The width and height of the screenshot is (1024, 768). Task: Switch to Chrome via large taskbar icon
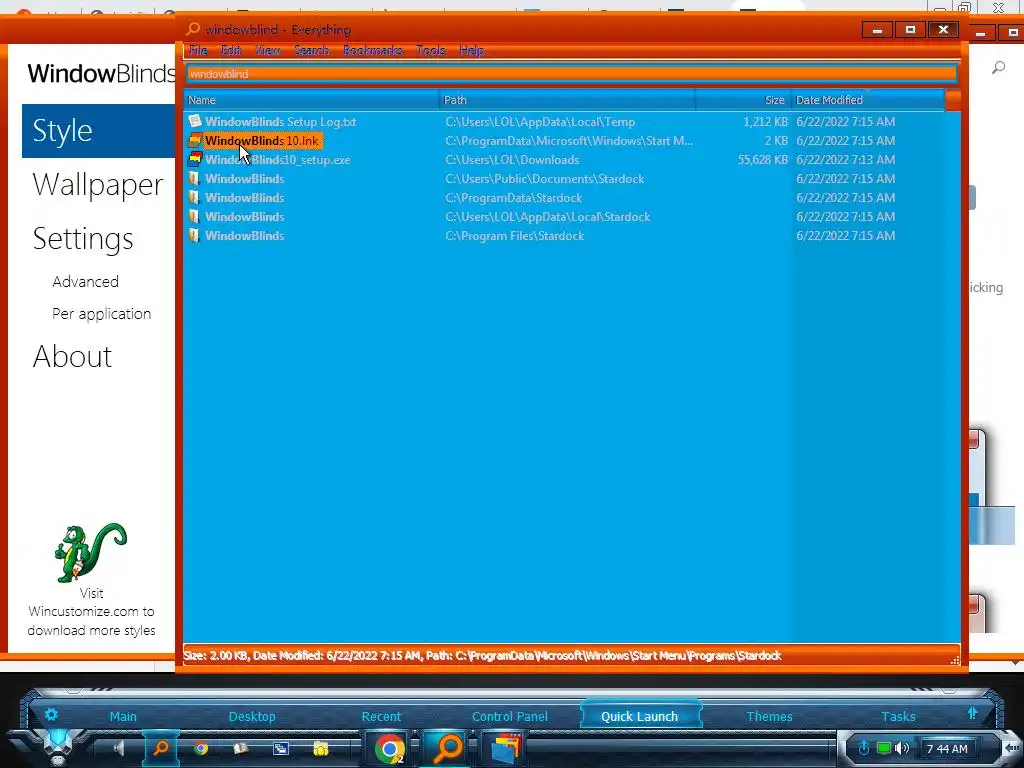click(x=390, y=748)
